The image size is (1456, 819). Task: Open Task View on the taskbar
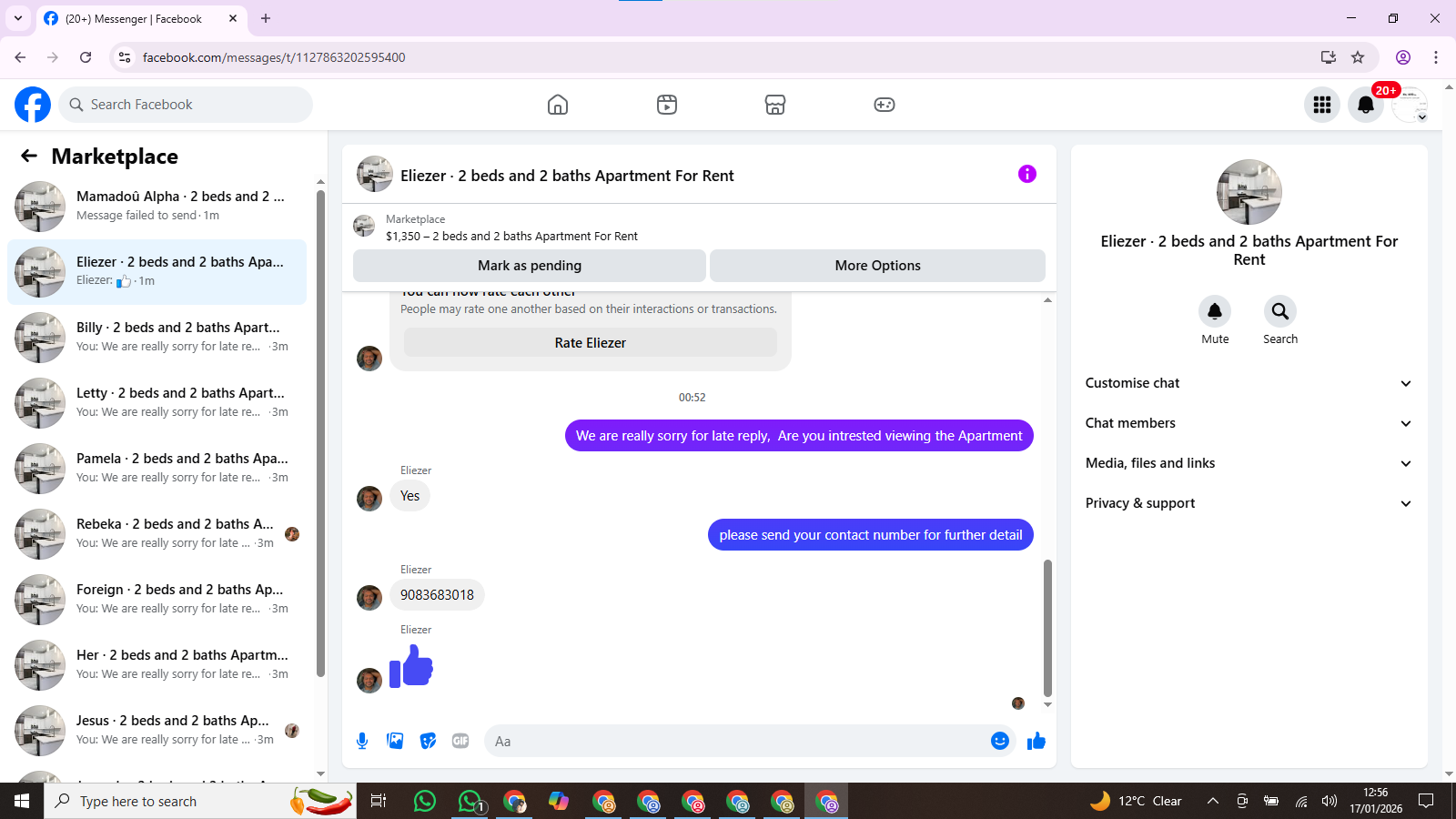tap(379, 801)
